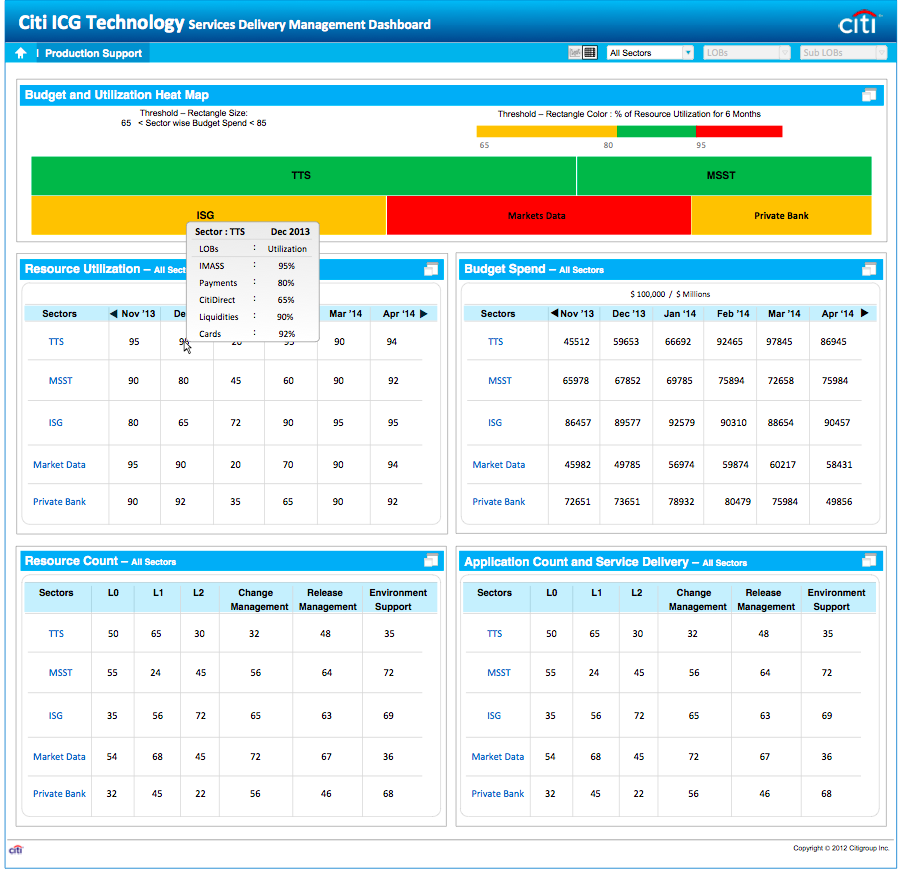902x872 pixels.
Task: Open the LOBs dropdown
Action: click(x=747, y=53)
